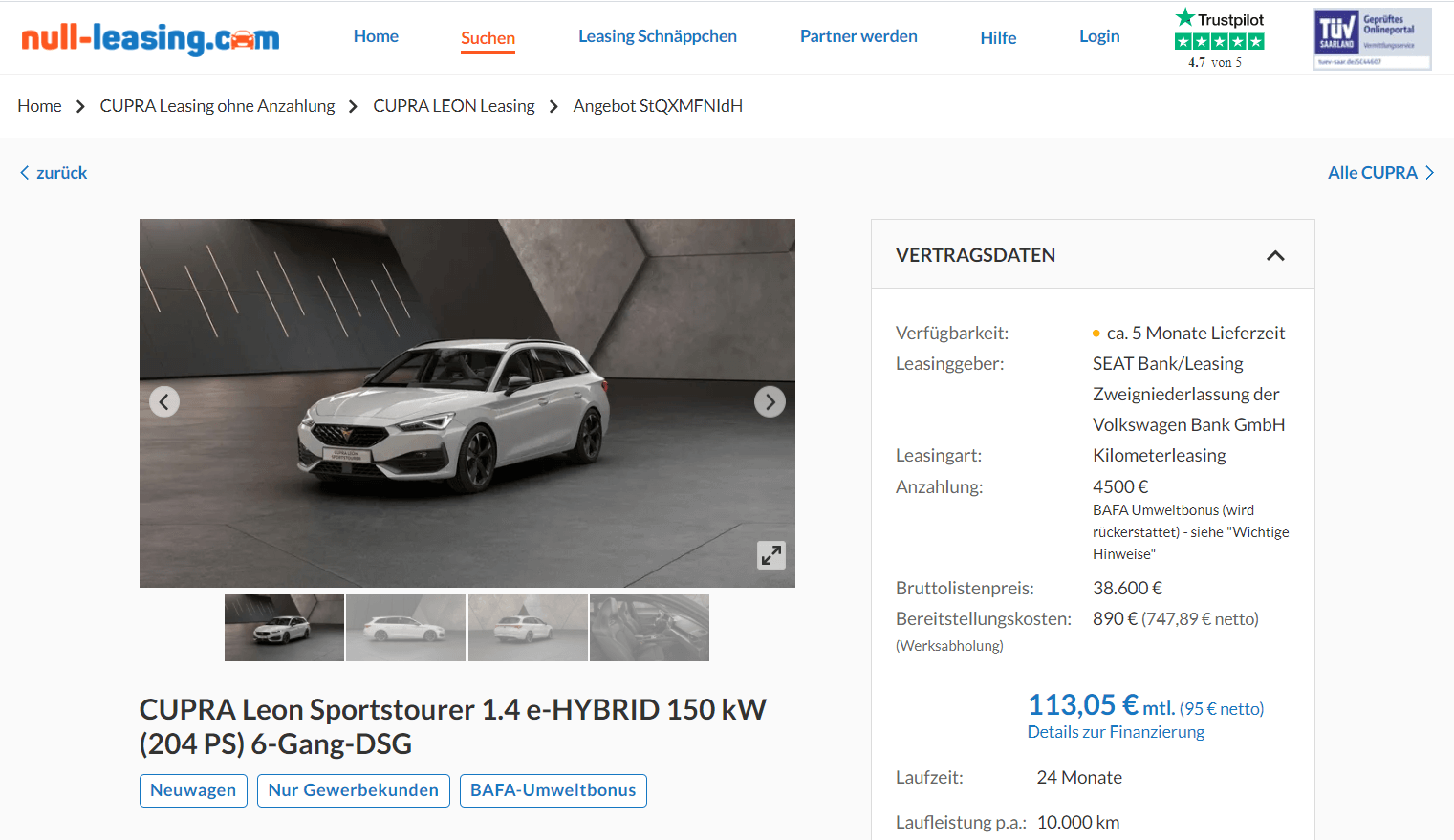Select third thumbnail showing rear view
Screen dimensions: 1454x840
click(528, 628)
